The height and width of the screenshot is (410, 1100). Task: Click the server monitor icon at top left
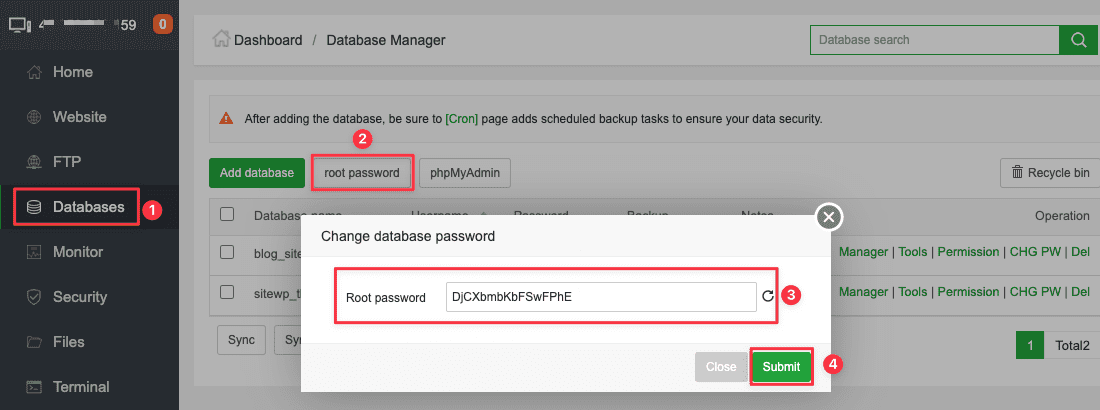pos(20,25)
